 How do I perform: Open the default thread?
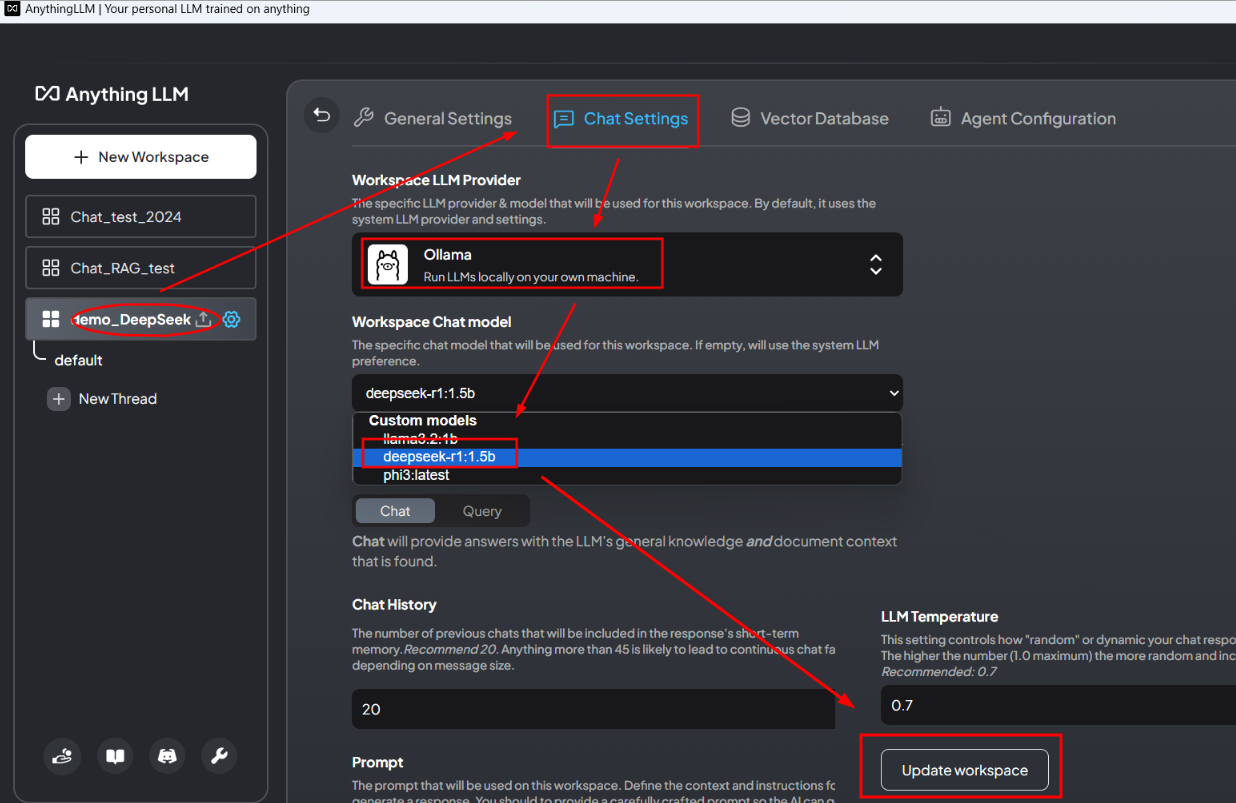point(79,360)
